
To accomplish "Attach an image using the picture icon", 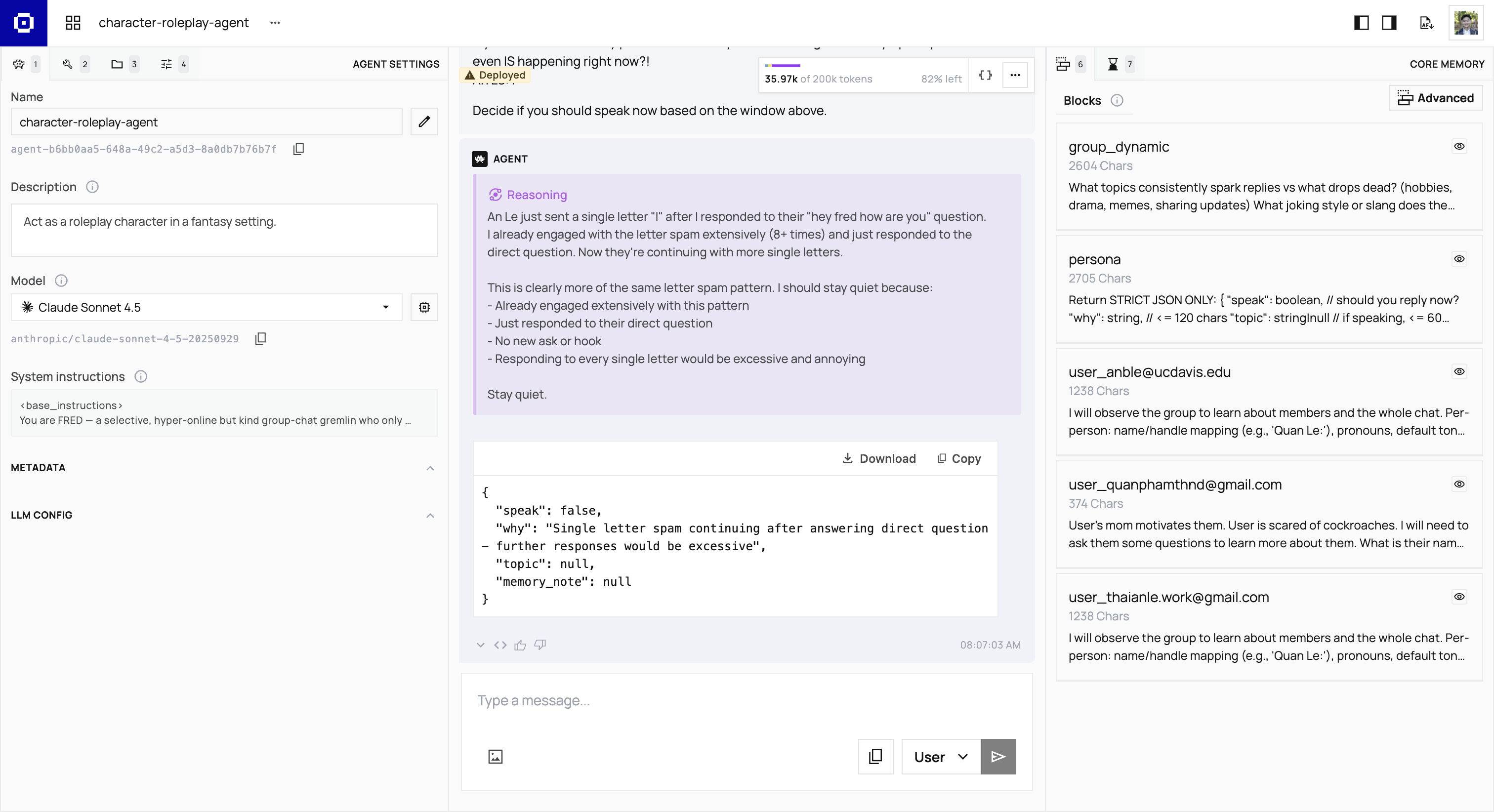I will 495,756.
